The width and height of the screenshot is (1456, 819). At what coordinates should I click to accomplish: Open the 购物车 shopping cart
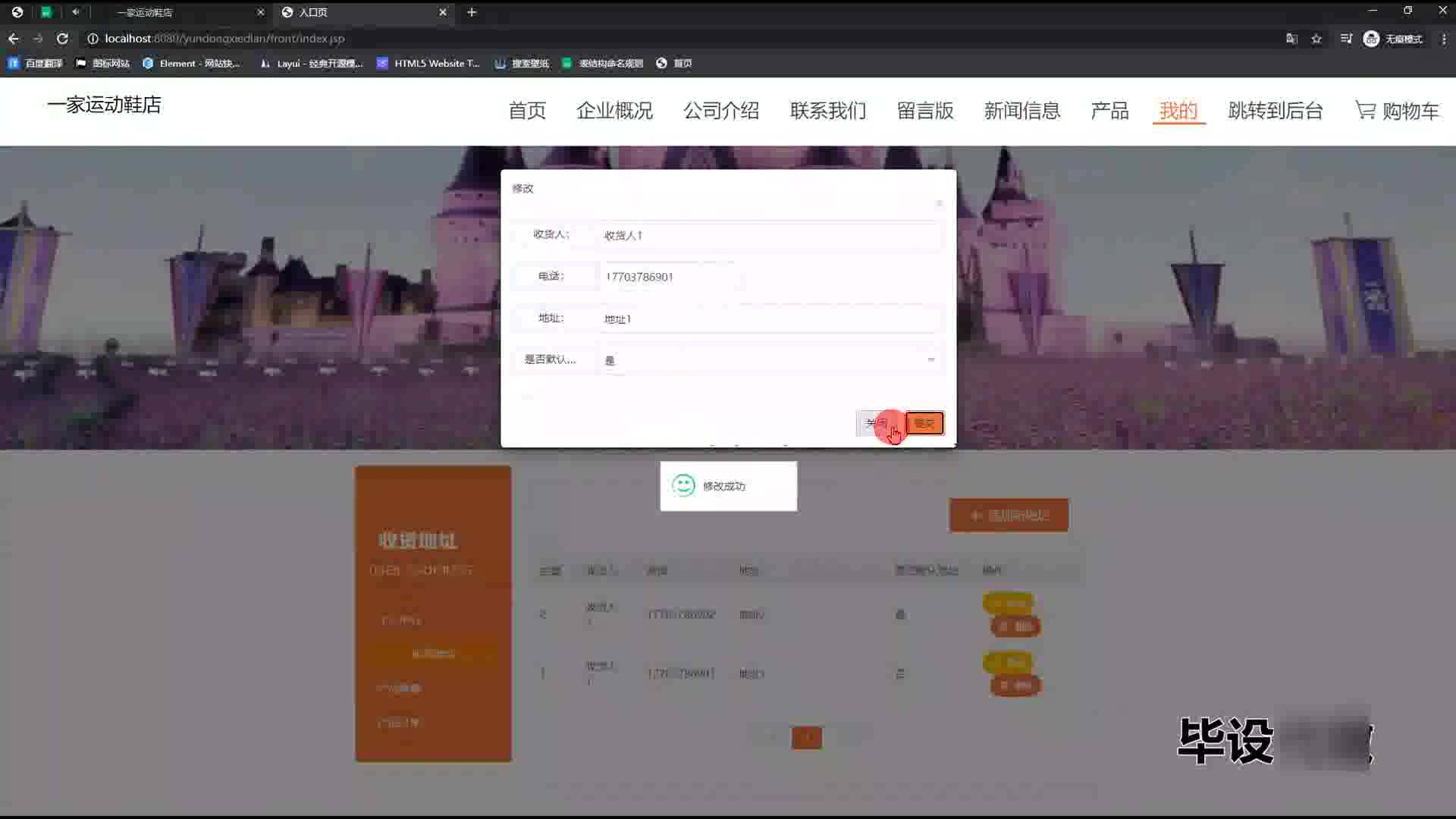[1397, 111]
